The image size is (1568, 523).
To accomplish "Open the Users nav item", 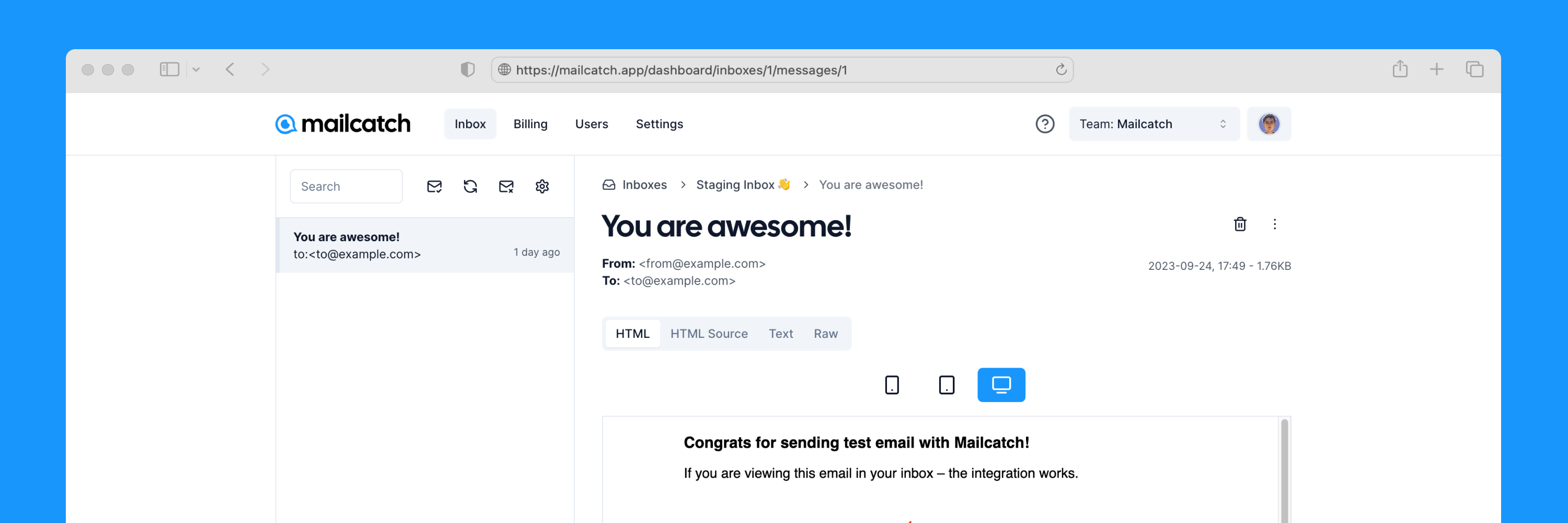I will click(x=591, y=123).
